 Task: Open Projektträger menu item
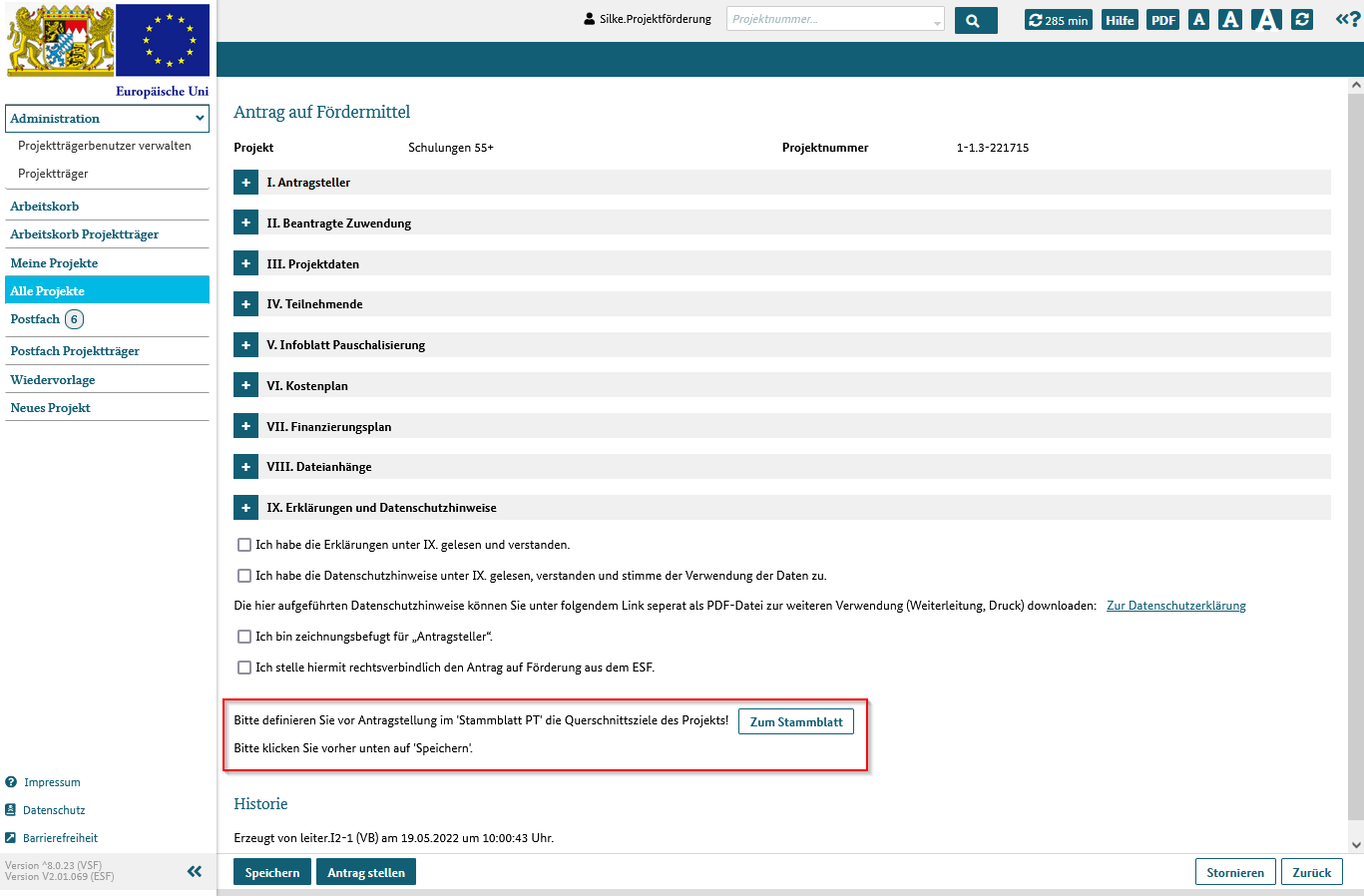[53, 174]
